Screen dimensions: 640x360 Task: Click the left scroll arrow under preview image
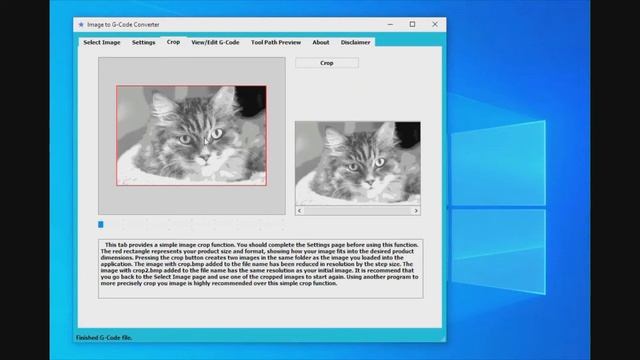click(300, 211)
